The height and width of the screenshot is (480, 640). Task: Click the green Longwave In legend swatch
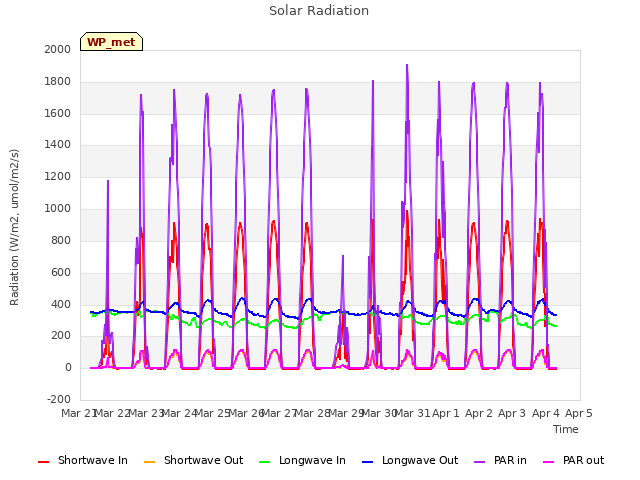[x=264, y=462]
